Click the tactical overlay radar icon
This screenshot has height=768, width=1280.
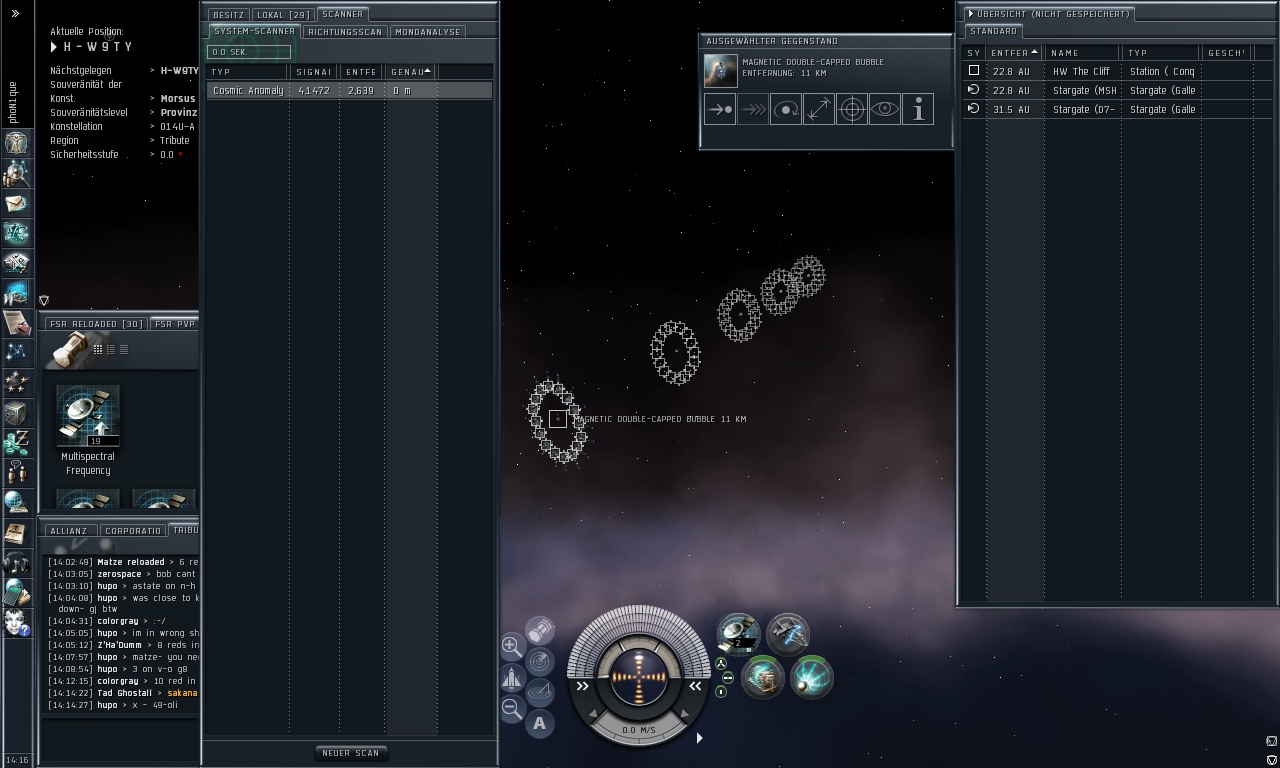540,661
